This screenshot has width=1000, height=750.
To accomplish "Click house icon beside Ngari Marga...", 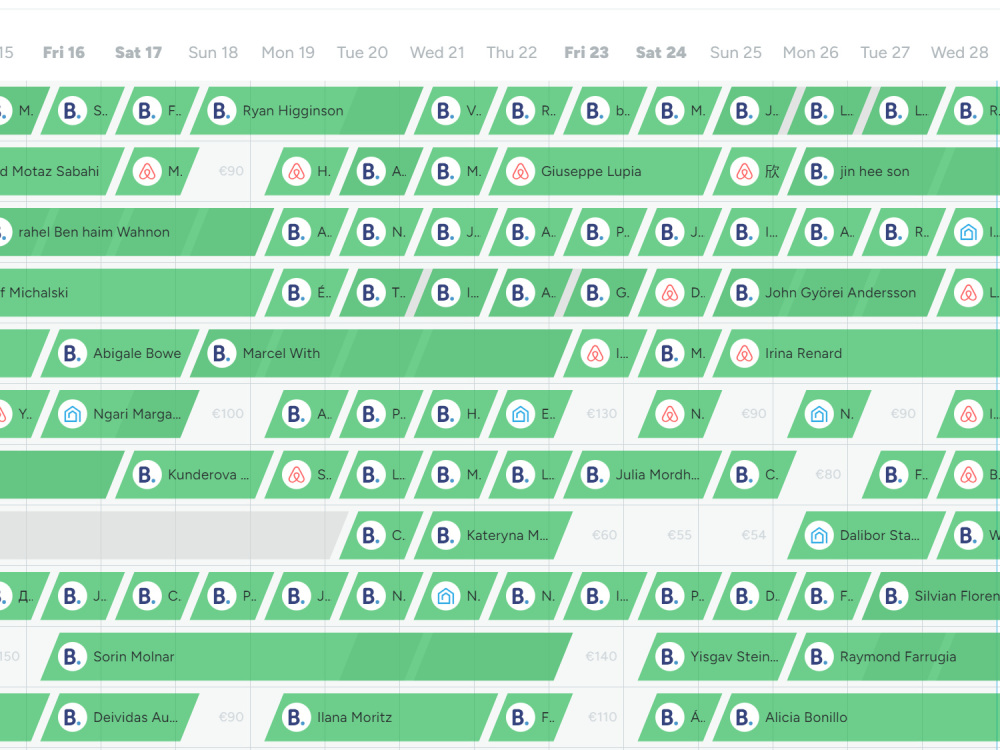I will (72, 414).
